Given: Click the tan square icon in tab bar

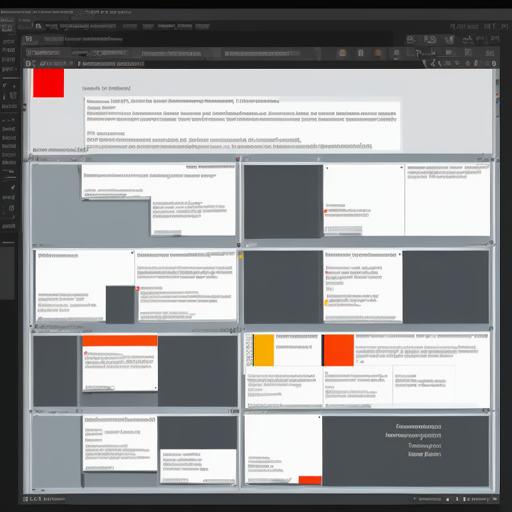Looking at the screenshot, I should tap(342, 53).
